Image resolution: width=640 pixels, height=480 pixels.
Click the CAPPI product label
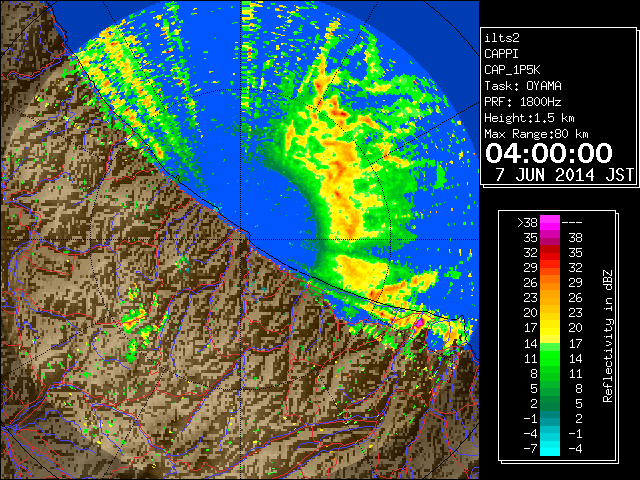click(x=501, y=54)
